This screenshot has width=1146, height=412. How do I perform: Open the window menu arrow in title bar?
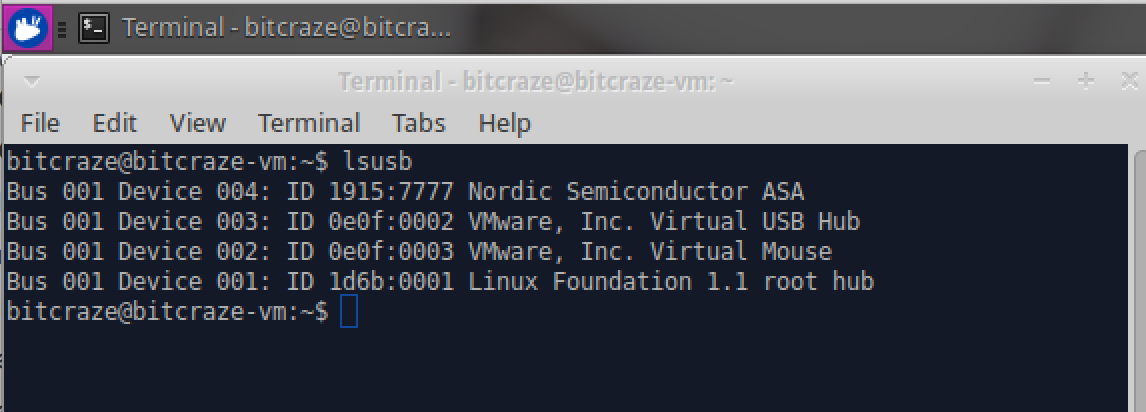point(32,82)
